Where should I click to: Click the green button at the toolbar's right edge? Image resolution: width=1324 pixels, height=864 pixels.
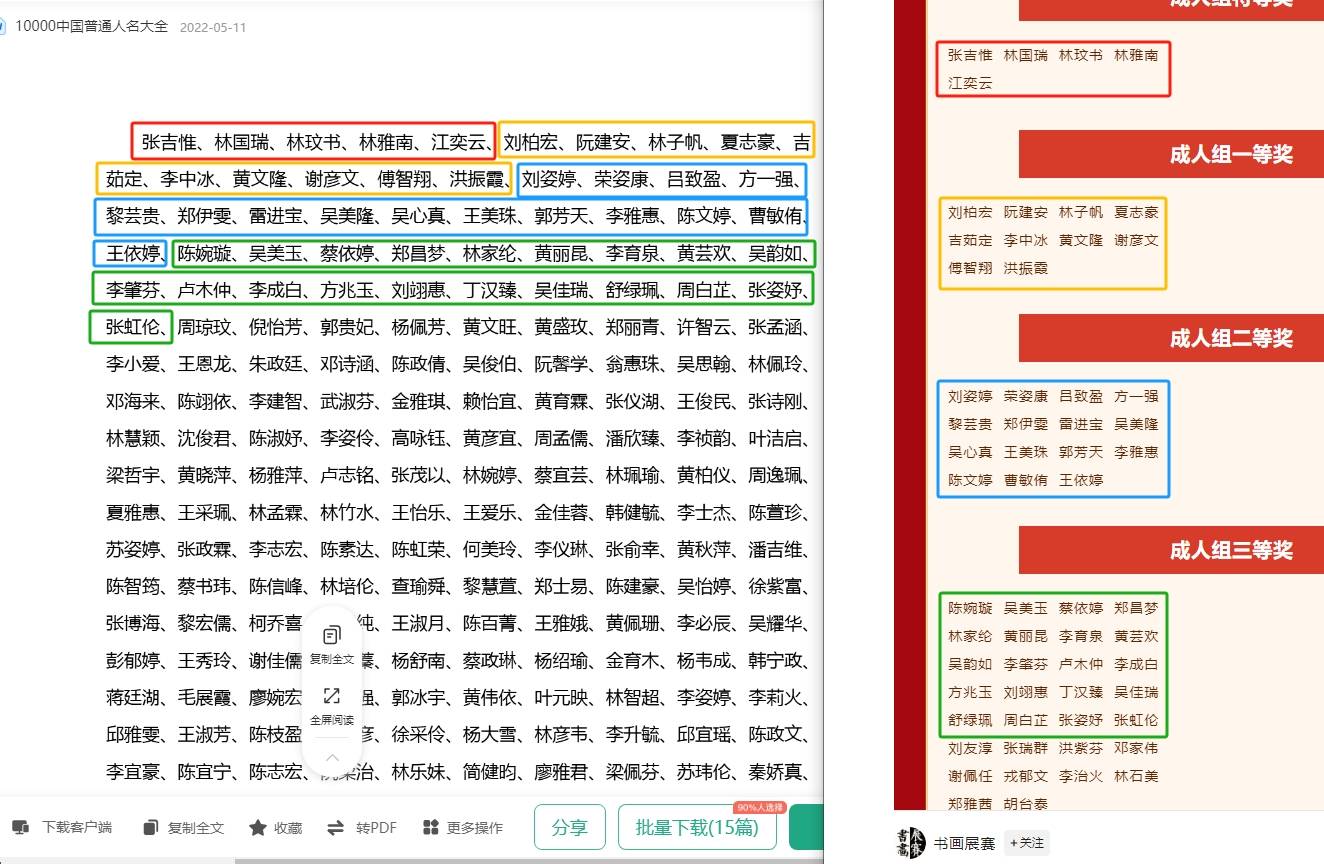805,827
